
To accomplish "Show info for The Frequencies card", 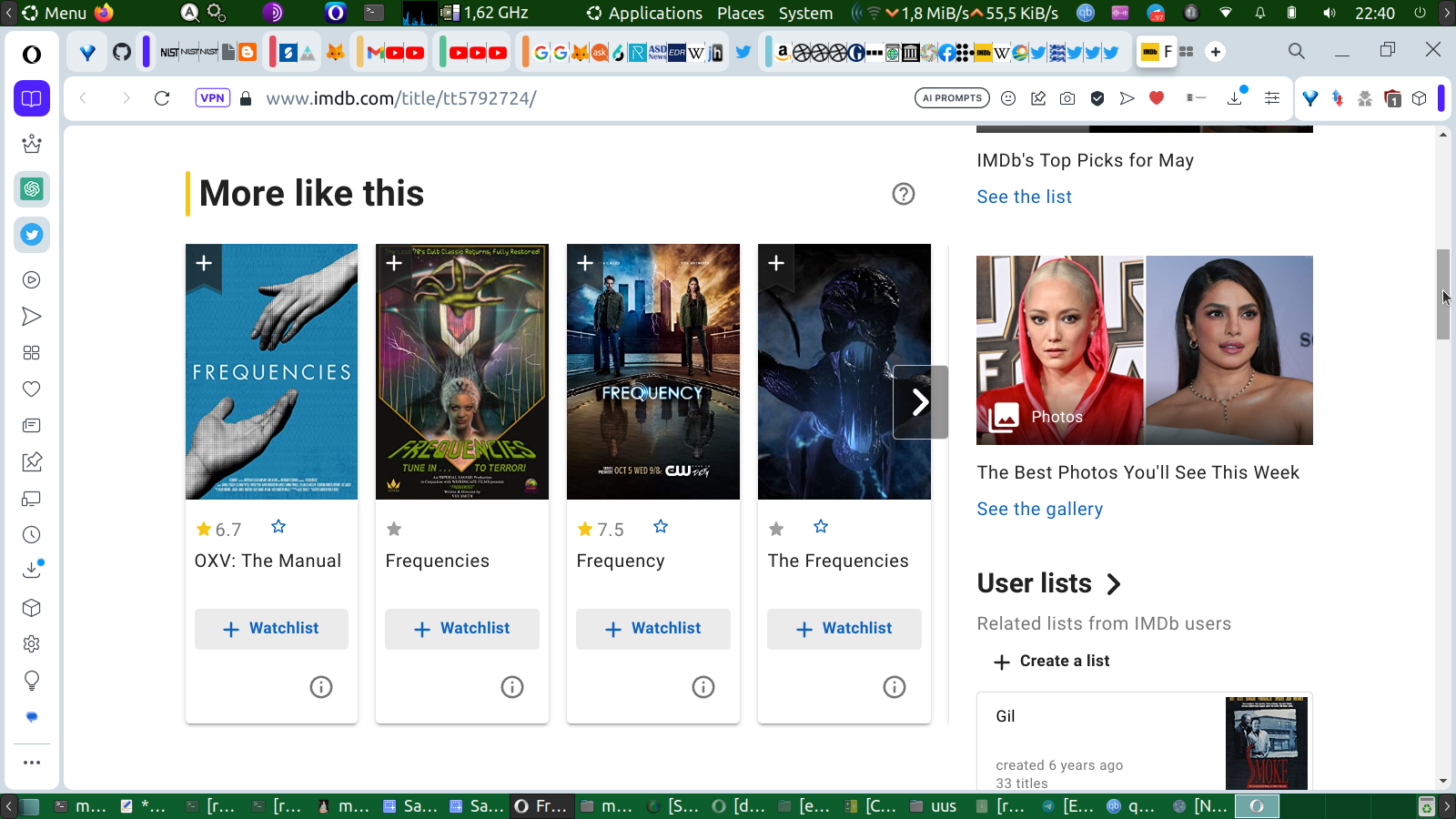I will [895, 687].
